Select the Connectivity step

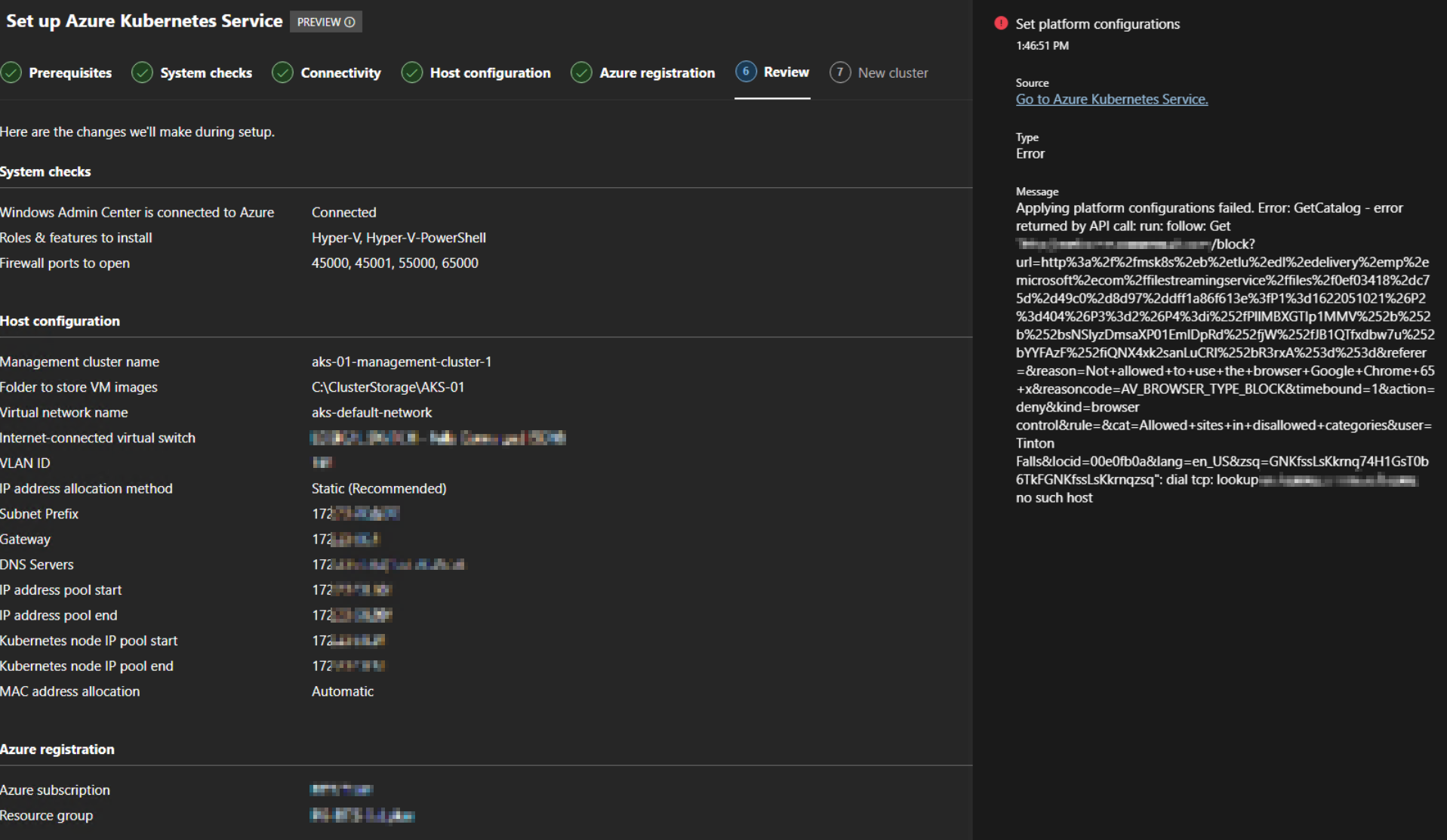[340, 72]
